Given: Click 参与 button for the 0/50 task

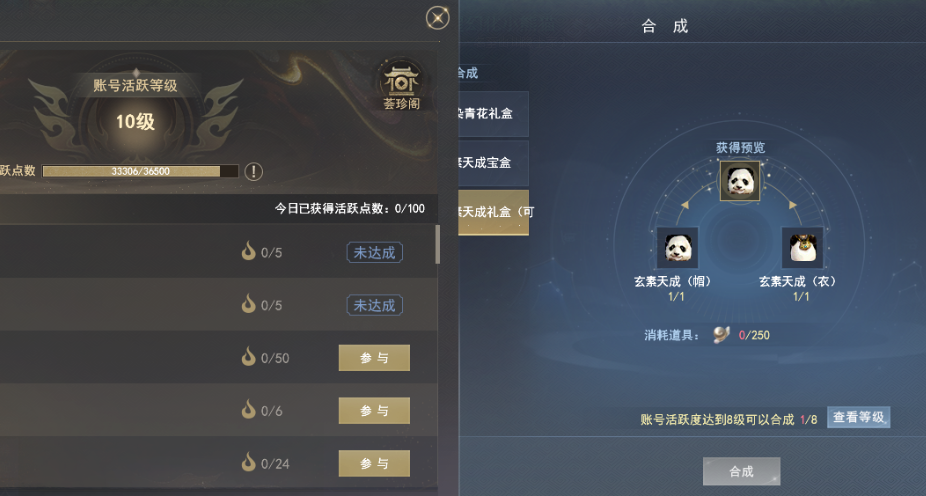Looking at the screenshot, I should click(x=374, y=358).
